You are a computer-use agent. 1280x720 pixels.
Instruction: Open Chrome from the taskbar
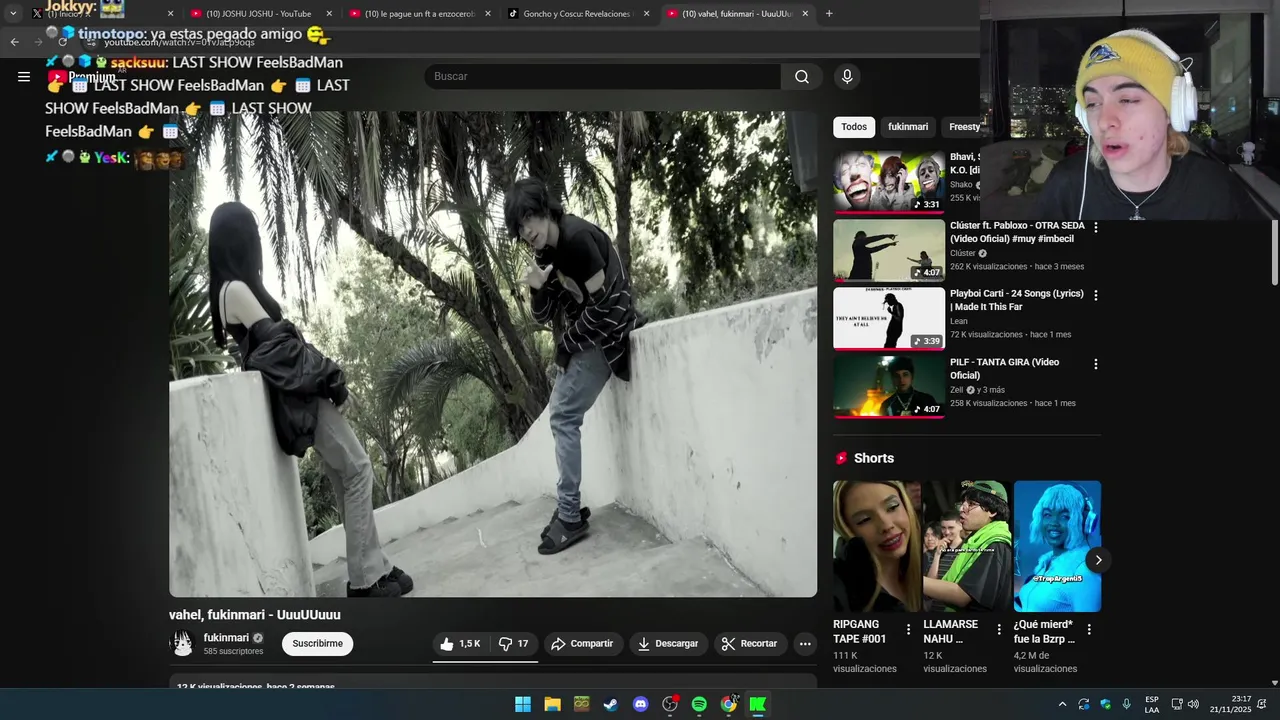click(x=729, y=704)
